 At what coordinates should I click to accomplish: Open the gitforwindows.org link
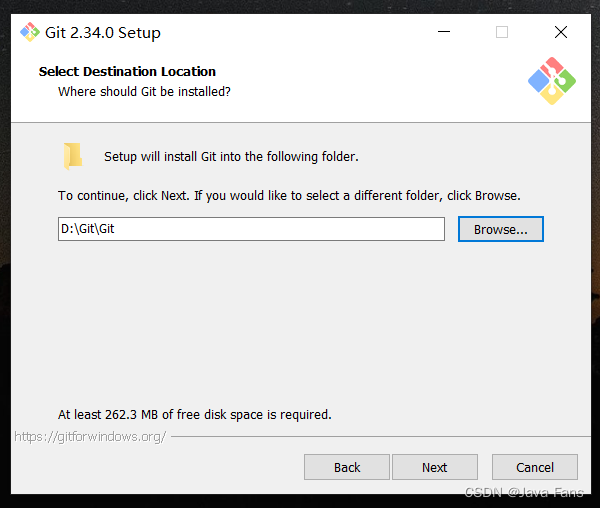point(90,436)
